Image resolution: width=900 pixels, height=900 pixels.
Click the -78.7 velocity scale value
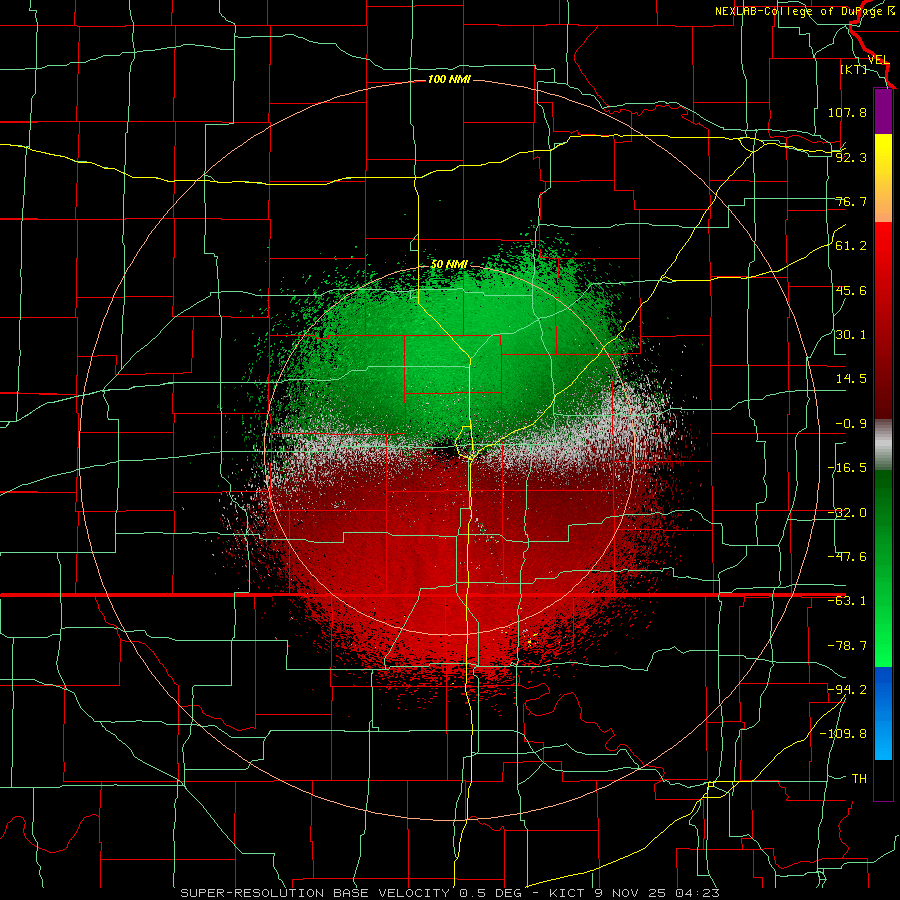[x=847, y=646]
